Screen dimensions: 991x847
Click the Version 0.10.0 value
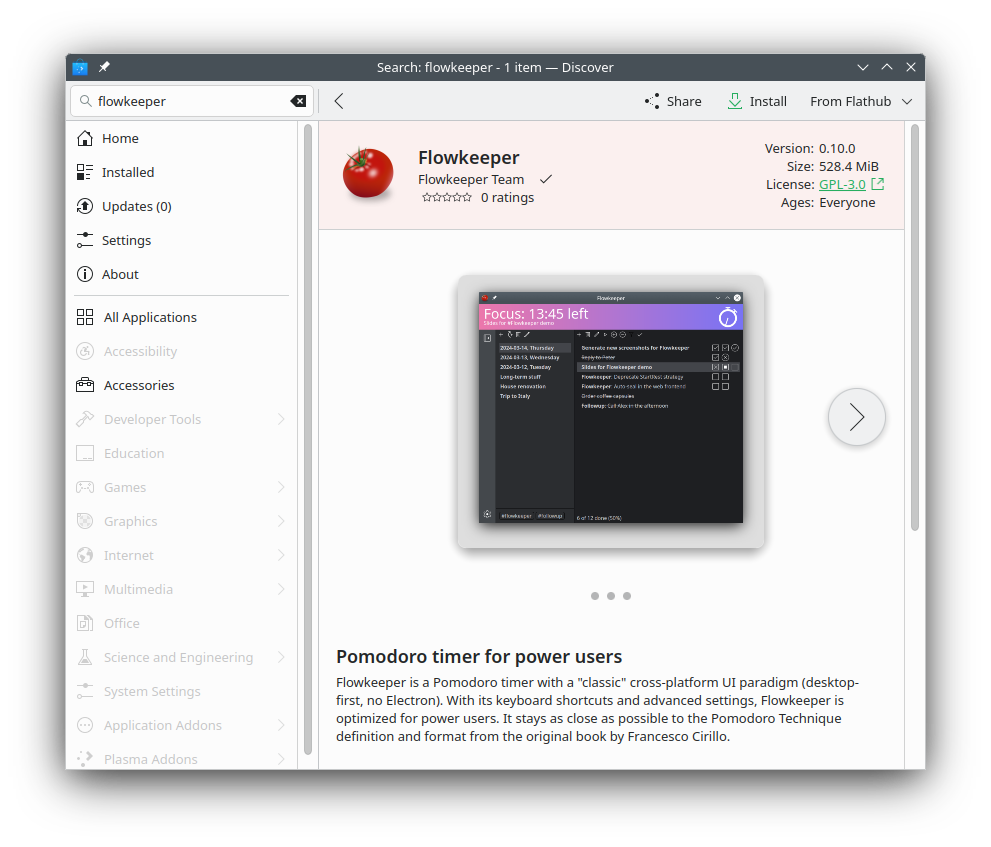(x=837, y=149)
